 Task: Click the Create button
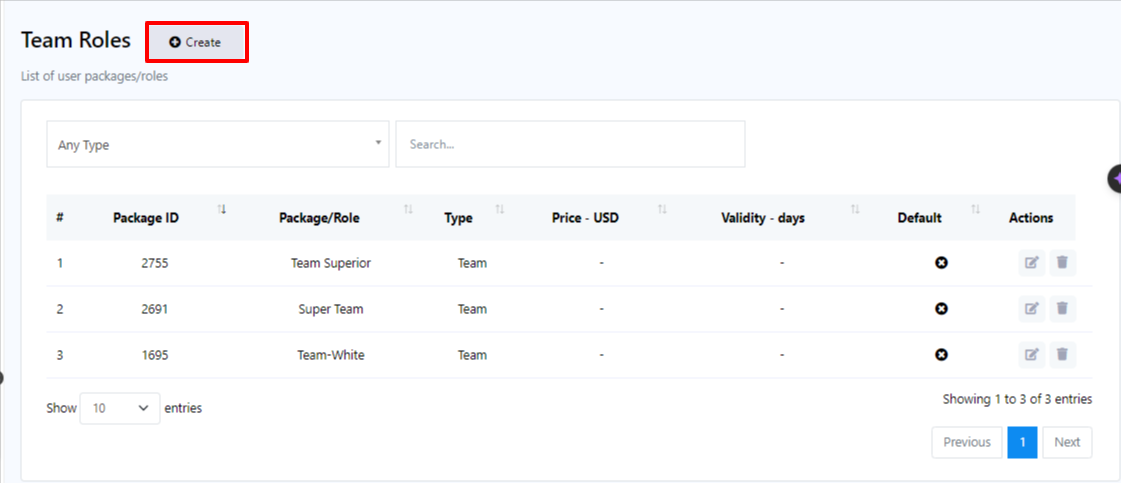196,43
